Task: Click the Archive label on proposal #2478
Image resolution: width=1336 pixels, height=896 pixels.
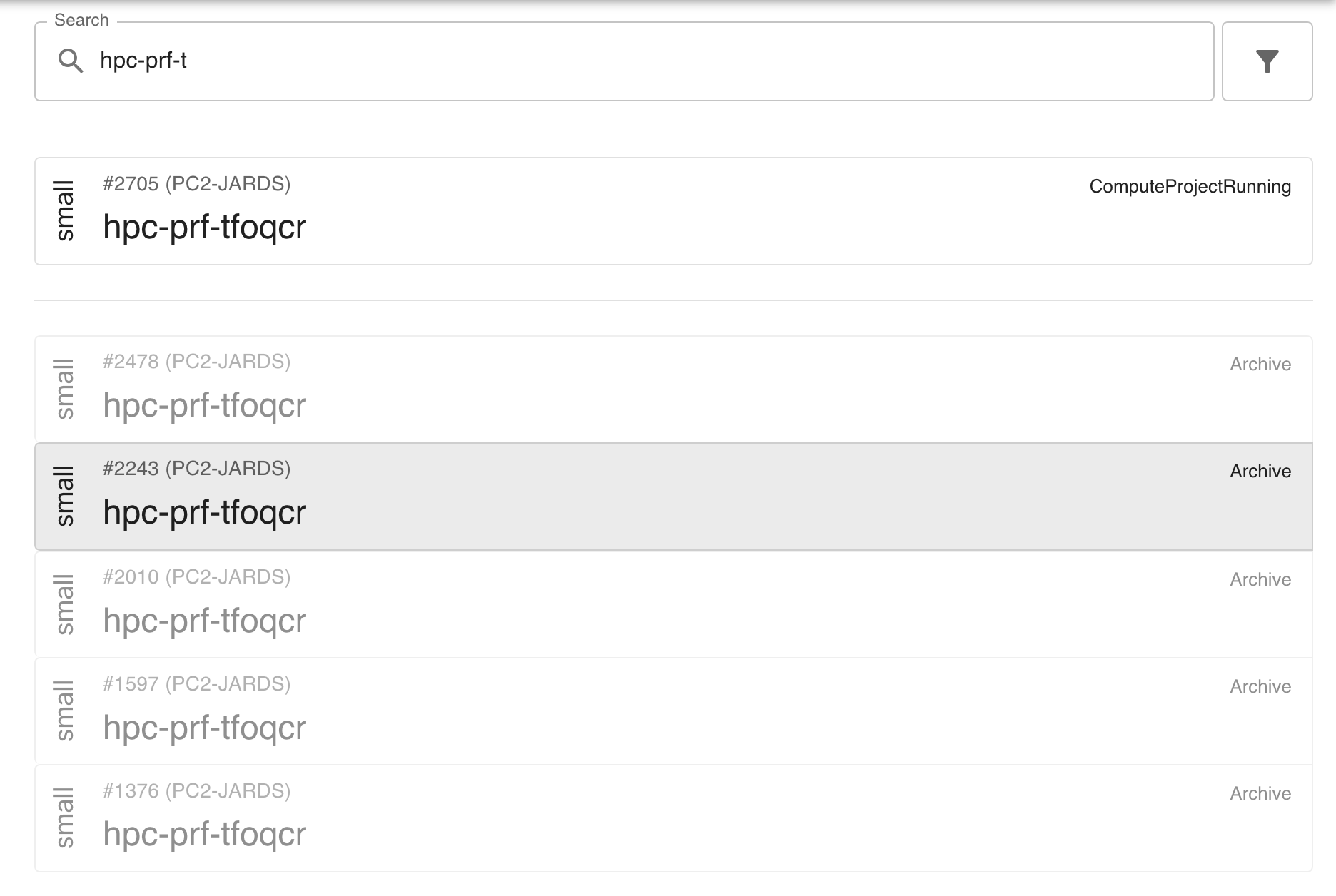Action: (1260, 365)
